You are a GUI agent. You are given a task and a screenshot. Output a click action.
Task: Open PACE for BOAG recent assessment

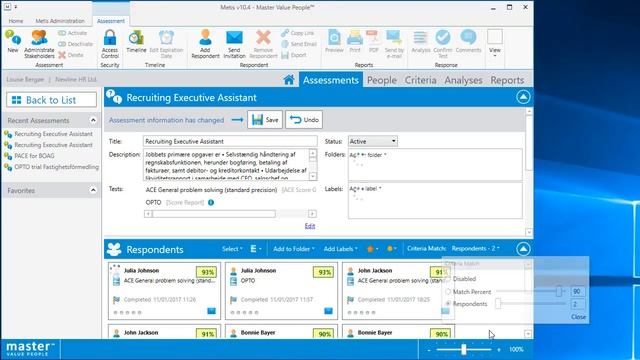point(34,156)
